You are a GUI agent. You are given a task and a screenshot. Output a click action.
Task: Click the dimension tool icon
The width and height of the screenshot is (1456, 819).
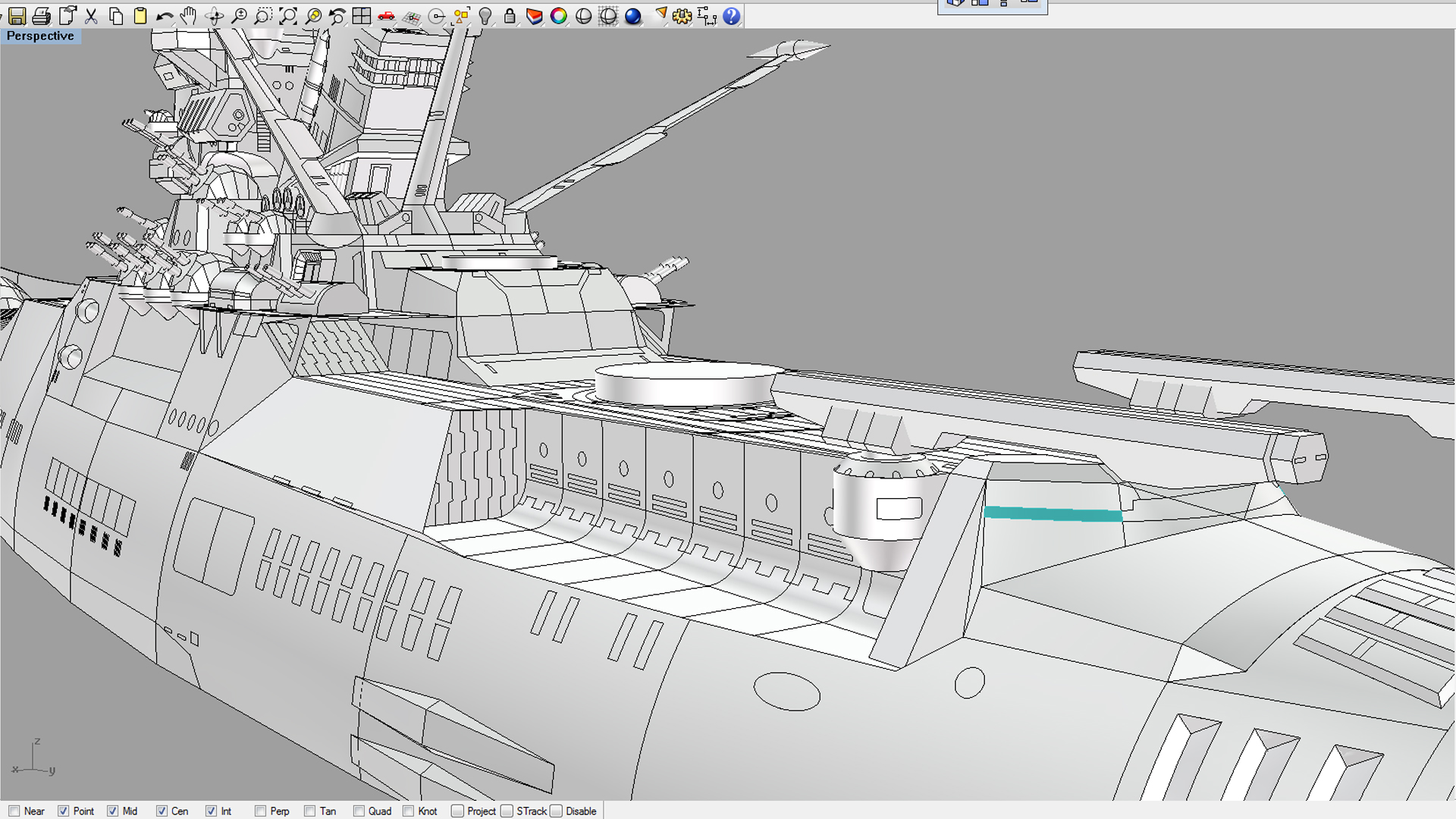707,16
